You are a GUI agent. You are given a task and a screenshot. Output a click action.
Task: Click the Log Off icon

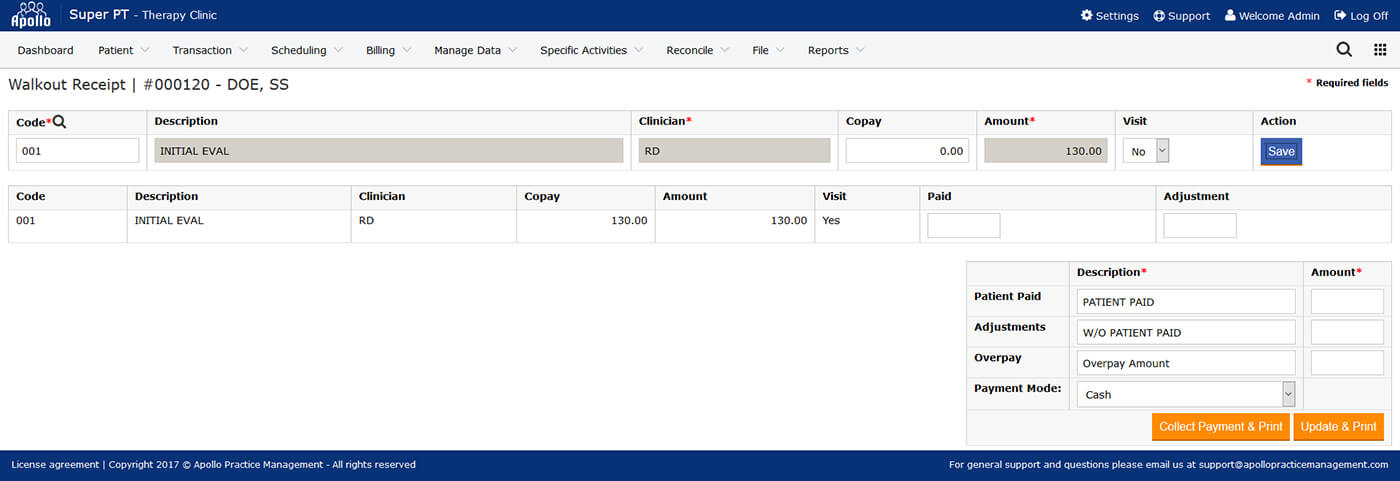point(1340,16)
